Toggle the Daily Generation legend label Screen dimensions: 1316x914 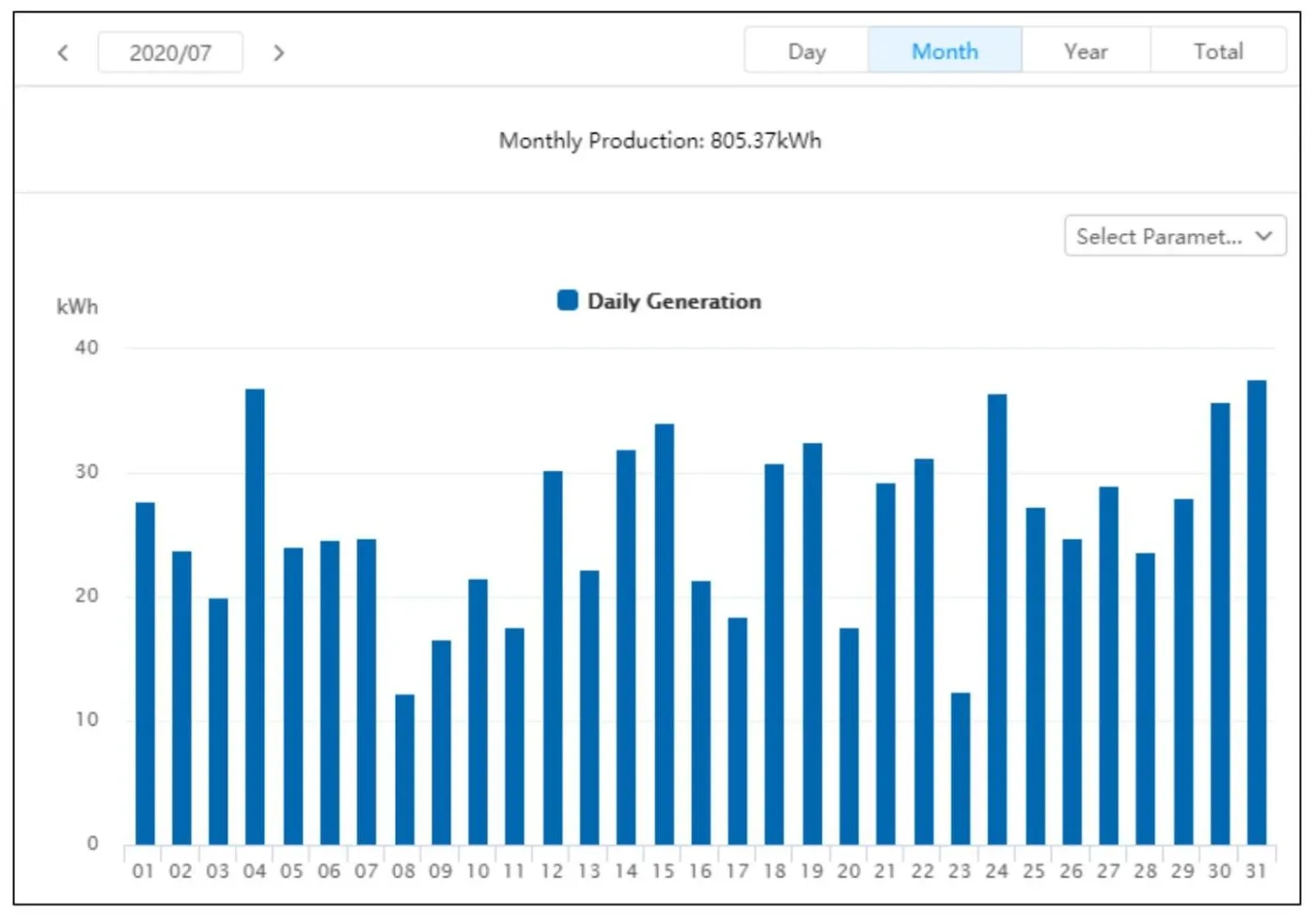[x=674, y=301]
